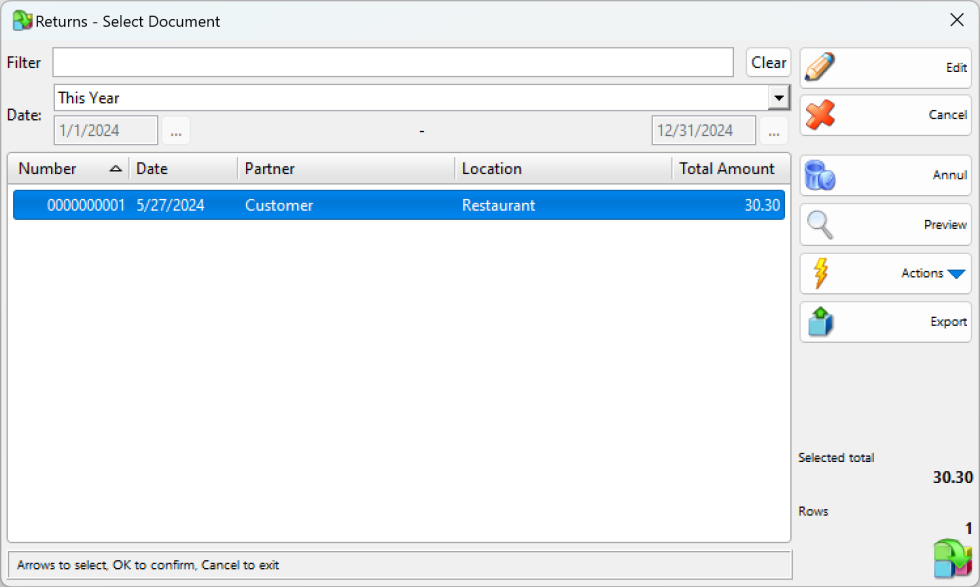Click the Edit pencil icon
This screenshot has width=980, height=587.
[x=820, y=67]
